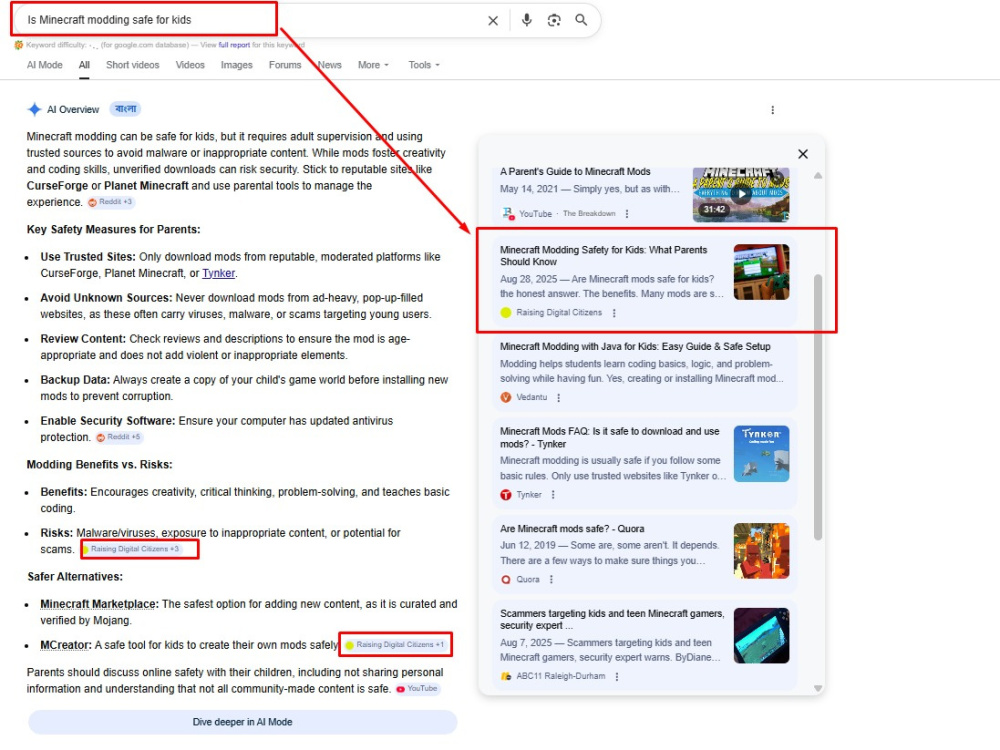1000x750 pixels.
Task: Open the full report link for keyword
Action: point(234,45)
